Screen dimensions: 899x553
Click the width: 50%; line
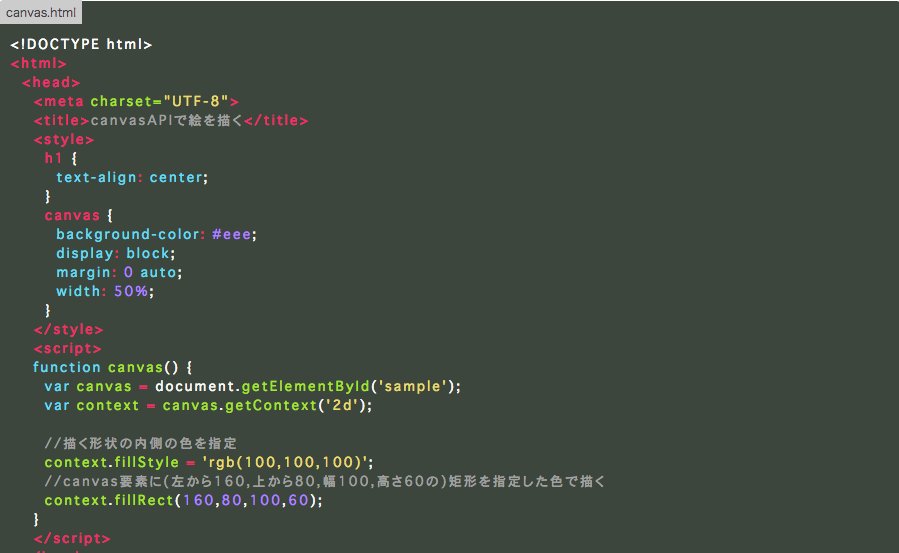[105, 291]
